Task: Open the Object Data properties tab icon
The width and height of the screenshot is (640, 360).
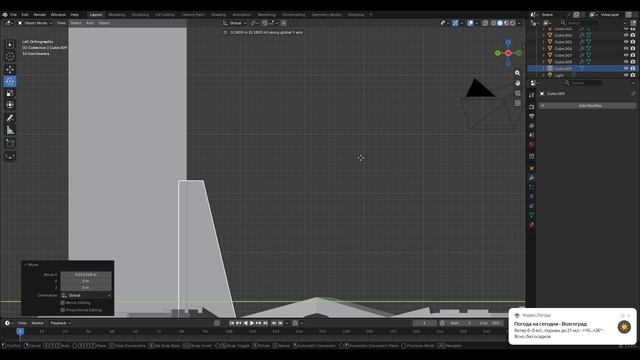Action: tap(531, 215)
